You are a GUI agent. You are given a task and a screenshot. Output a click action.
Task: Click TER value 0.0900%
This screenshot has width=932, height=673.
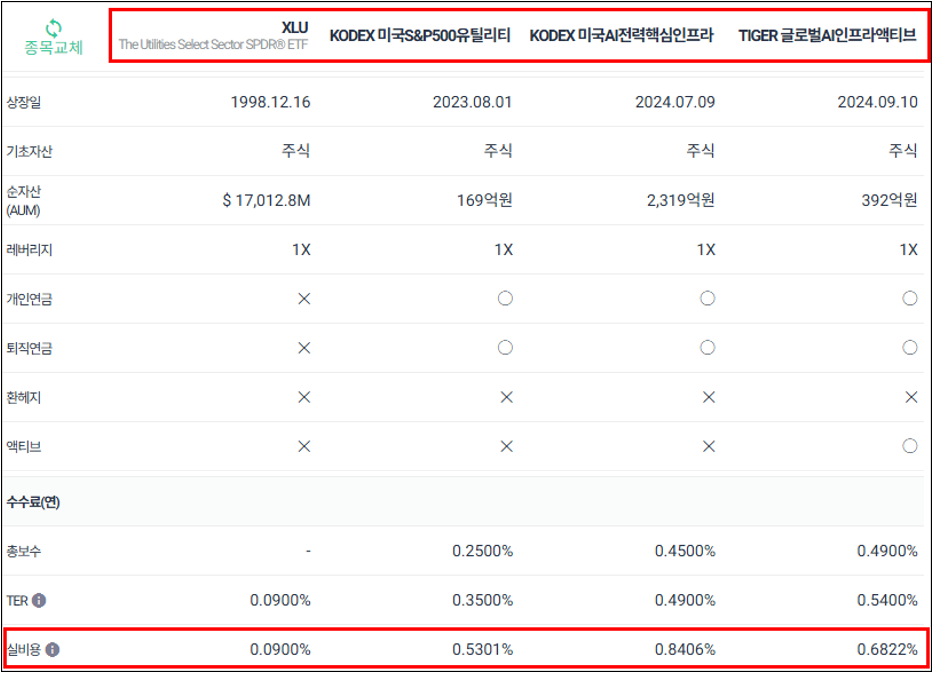(281, 600)
